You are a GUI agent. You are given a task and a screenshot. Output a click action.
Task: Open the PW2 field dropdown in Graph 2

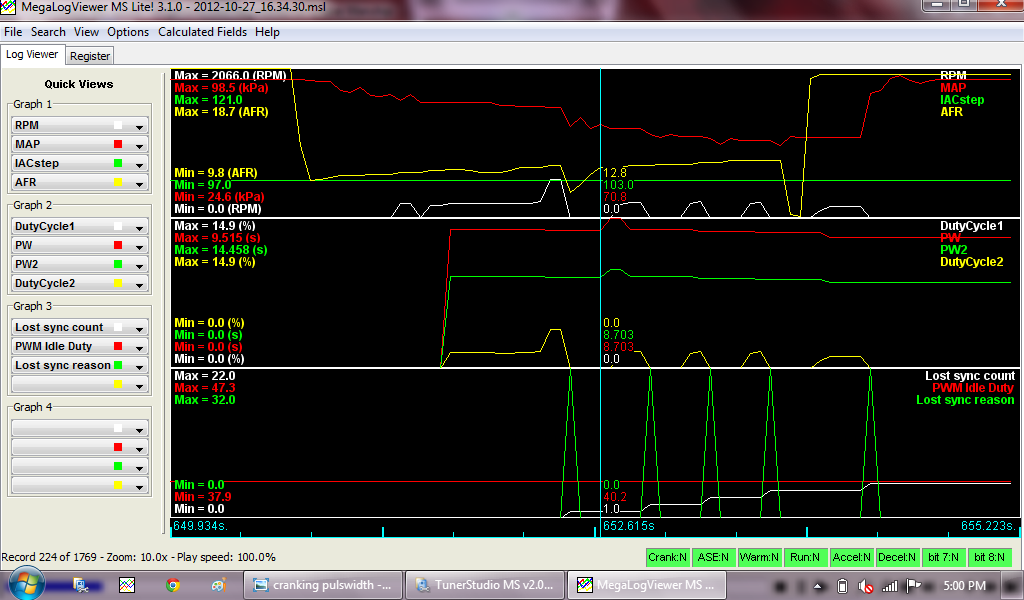[140, 265]
